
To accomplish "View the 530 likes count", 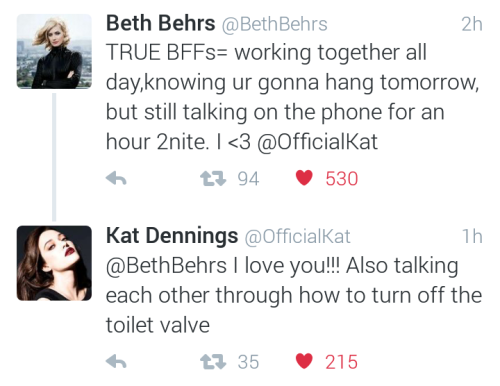I will (342, 179).
